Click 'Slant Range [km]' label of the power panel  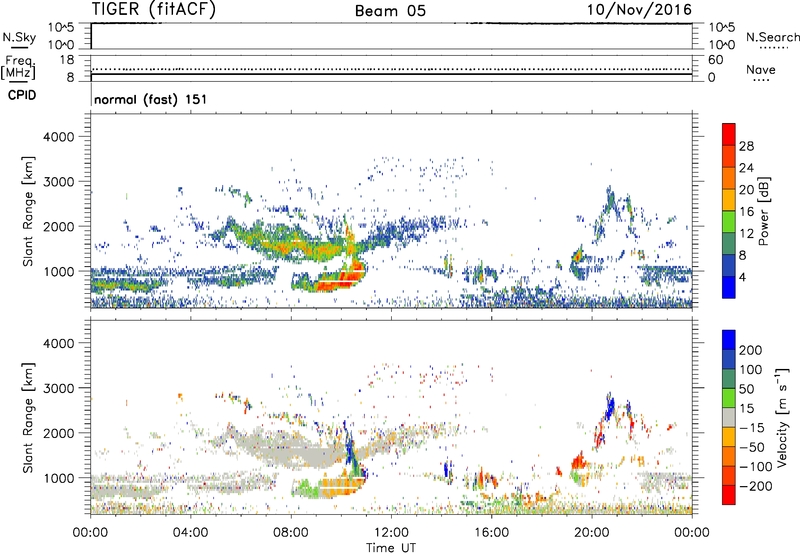(28, 211)
